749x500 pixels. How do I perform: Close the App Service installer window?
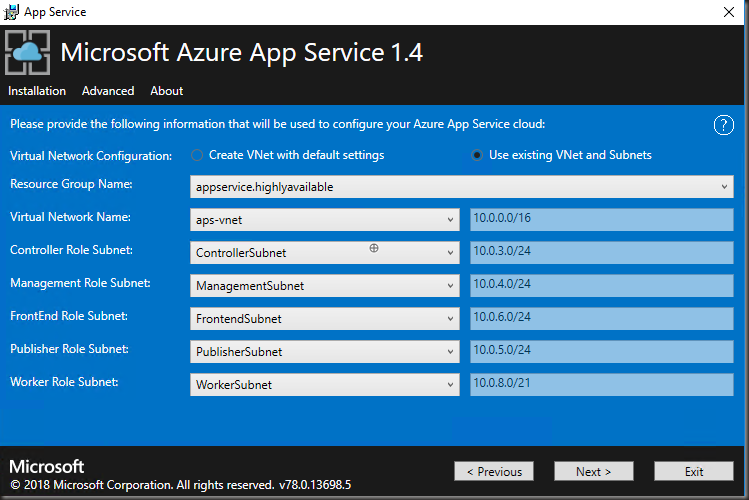727,12
